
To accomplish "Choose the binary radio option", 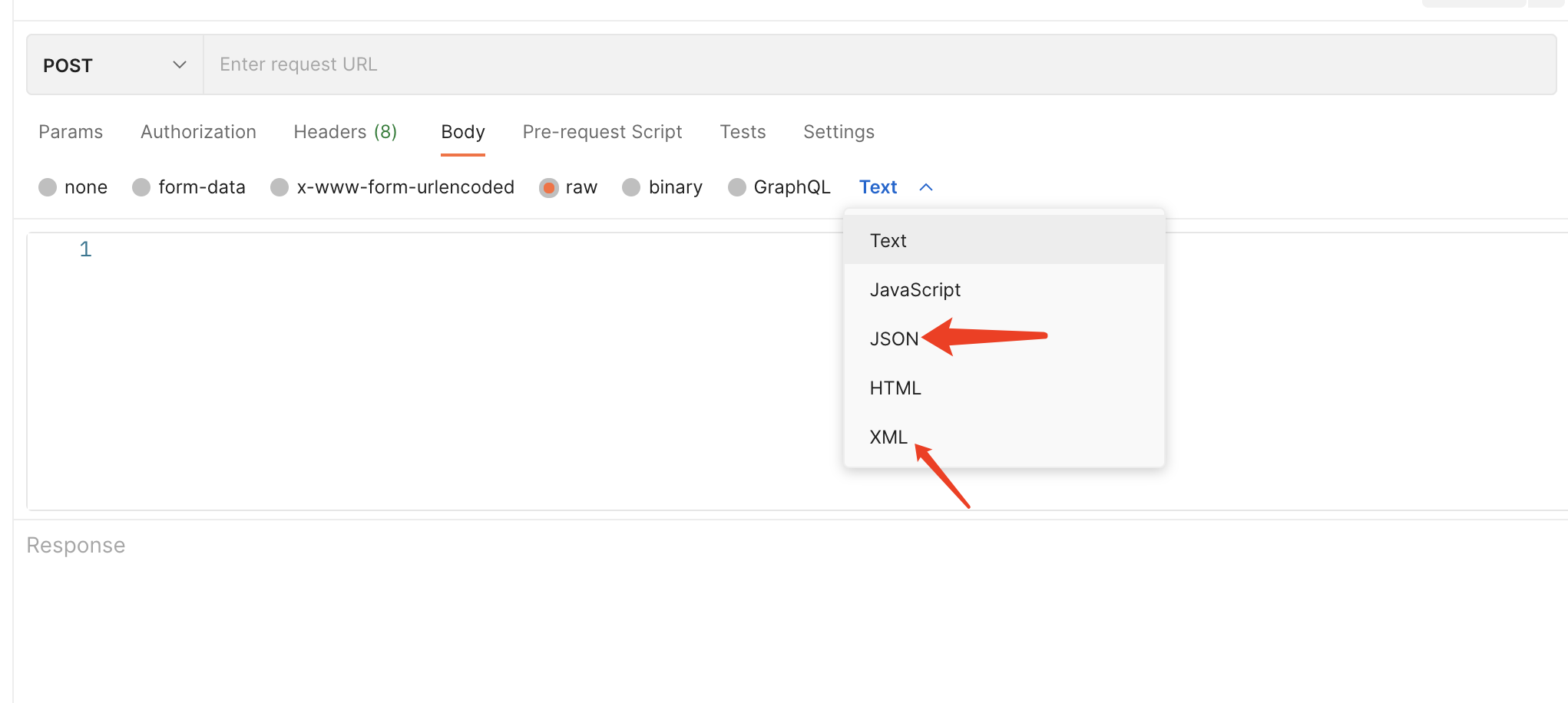I will pyautogui.click(x=631, y=187).
